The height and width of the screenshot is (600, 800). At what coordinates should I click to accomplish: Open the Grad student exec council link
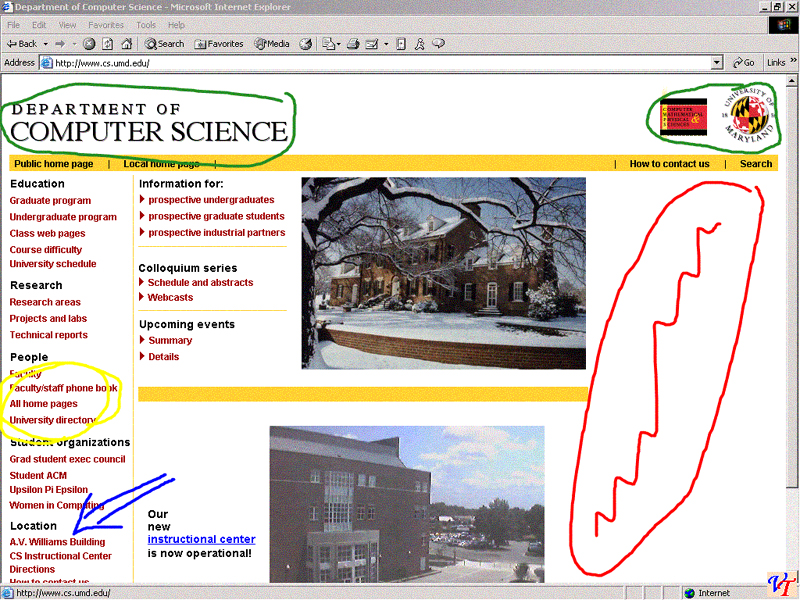tap(67, 459)
